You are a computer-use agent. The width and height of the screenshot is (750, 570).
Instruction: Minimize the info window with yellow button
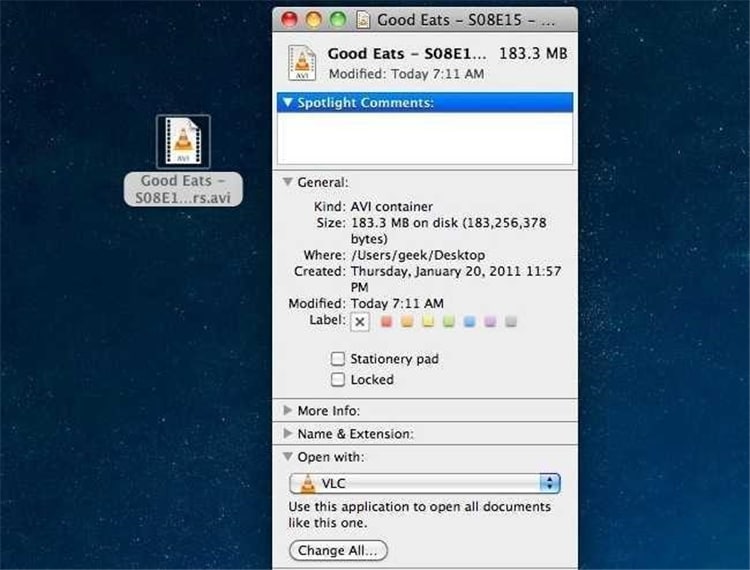pos(314,20)
